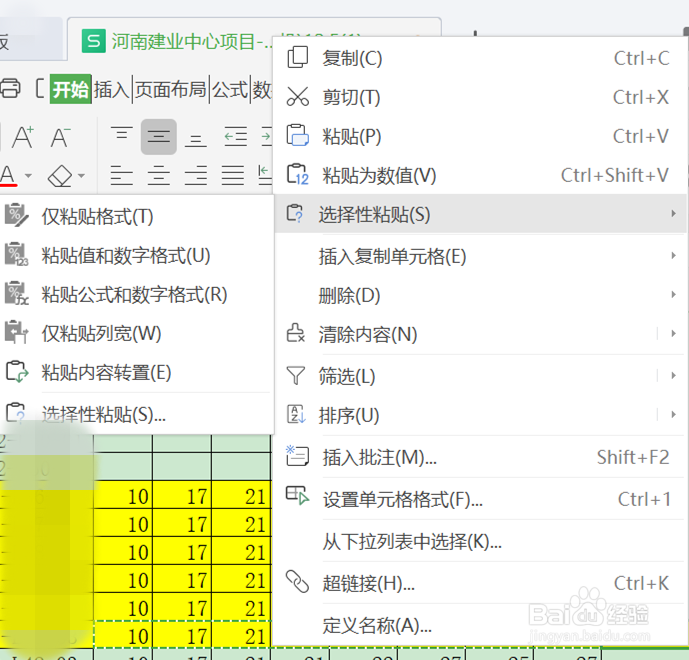Choose 定义名称(A)... entry
The image size is (689, 660).
[377, 625]
